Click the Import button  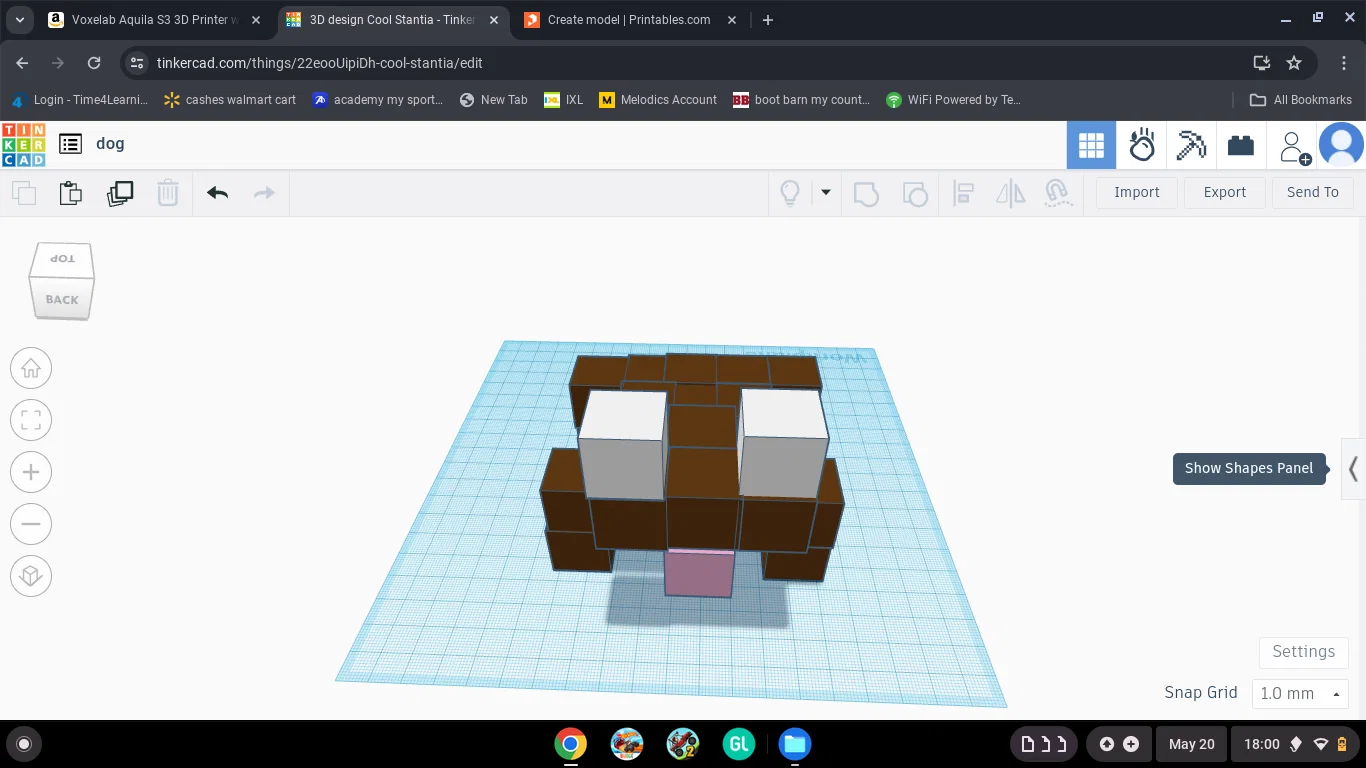(1137, 193)
